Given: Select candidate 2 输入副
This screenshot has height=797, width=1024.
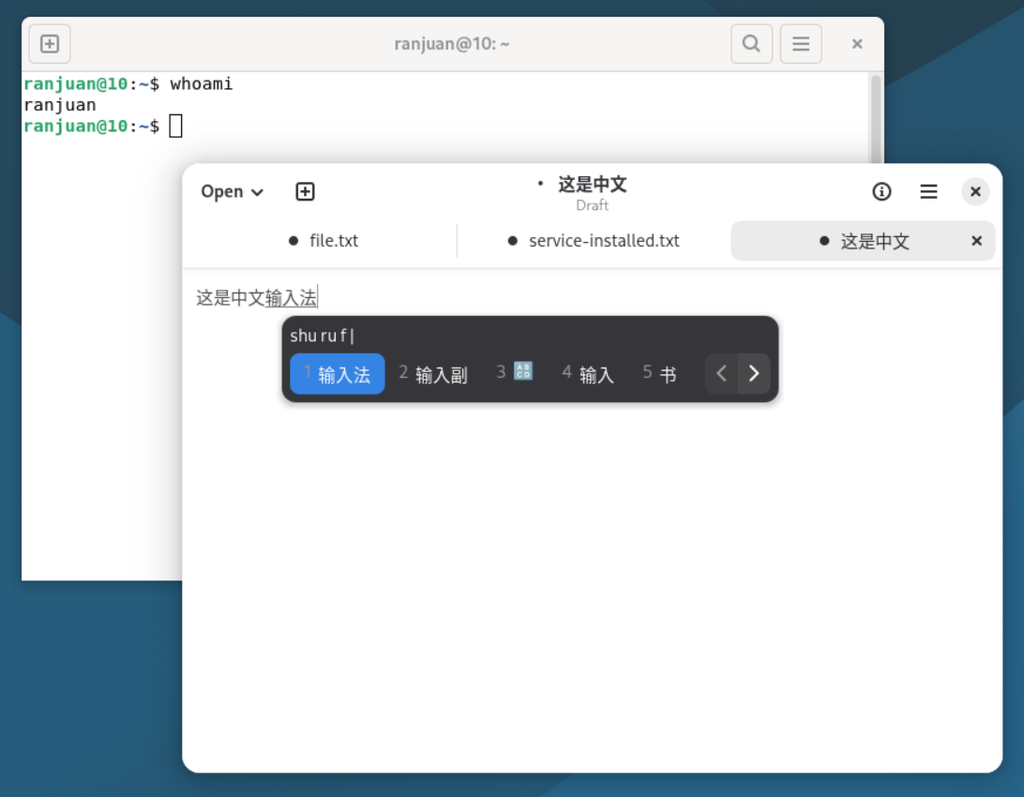Looking at the screenshot, I should tap(433, 374).
